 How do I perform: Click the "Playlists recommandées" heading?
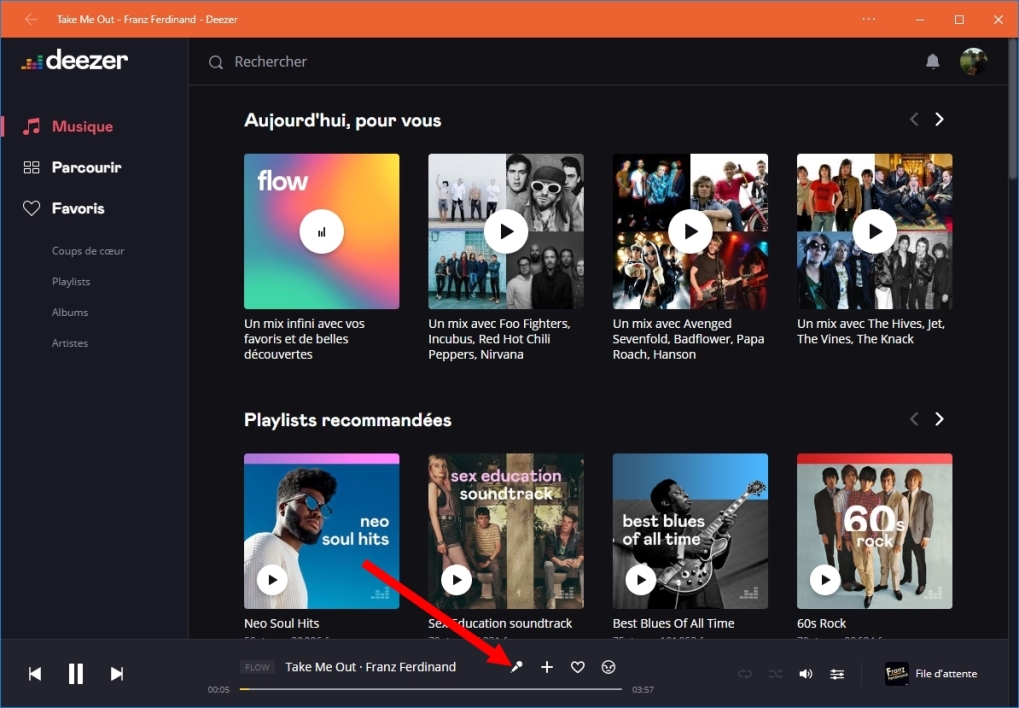pos(348,421)
